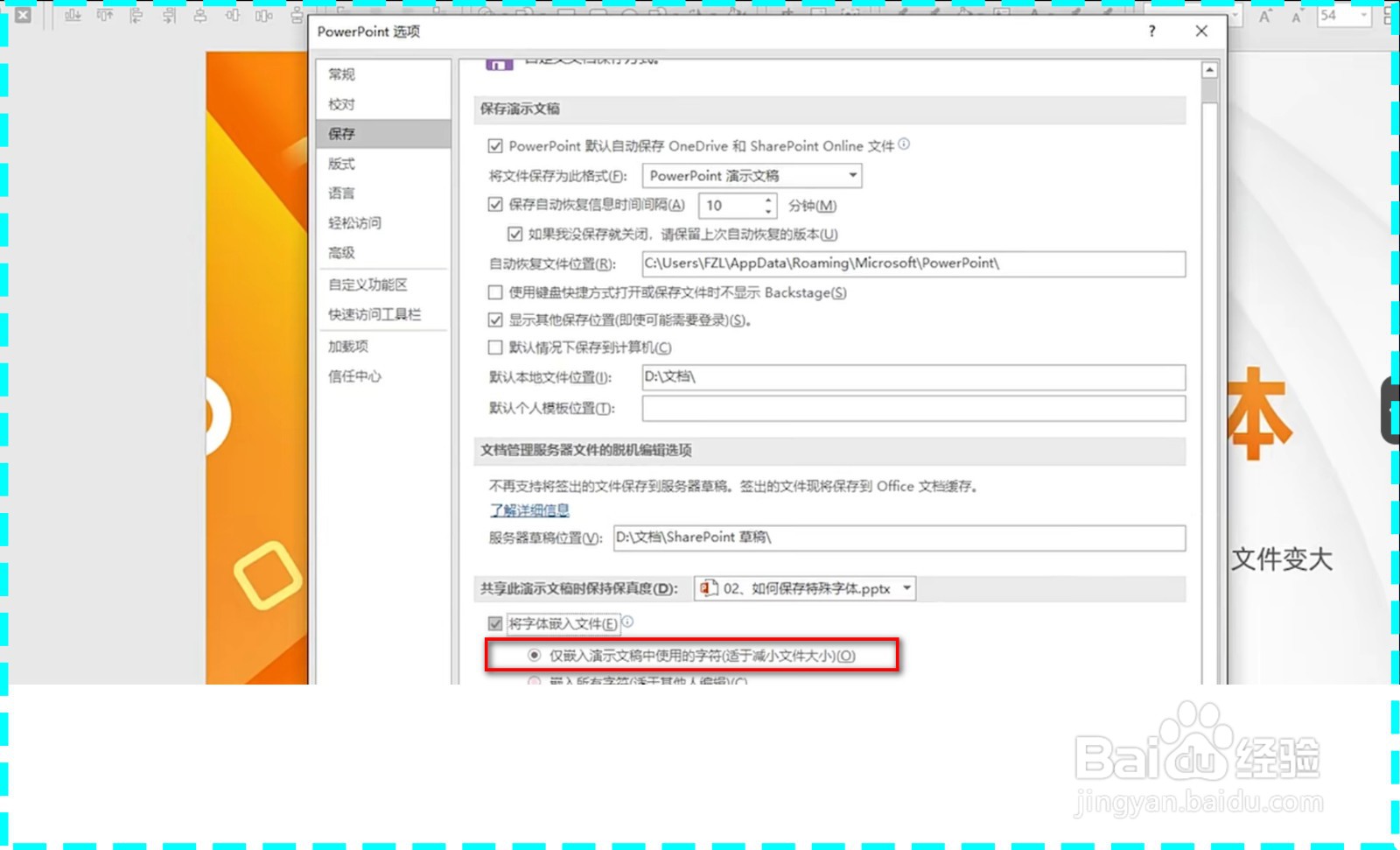
Task: Select 常规 in options sidebar
Action: (x=383, y=74)
